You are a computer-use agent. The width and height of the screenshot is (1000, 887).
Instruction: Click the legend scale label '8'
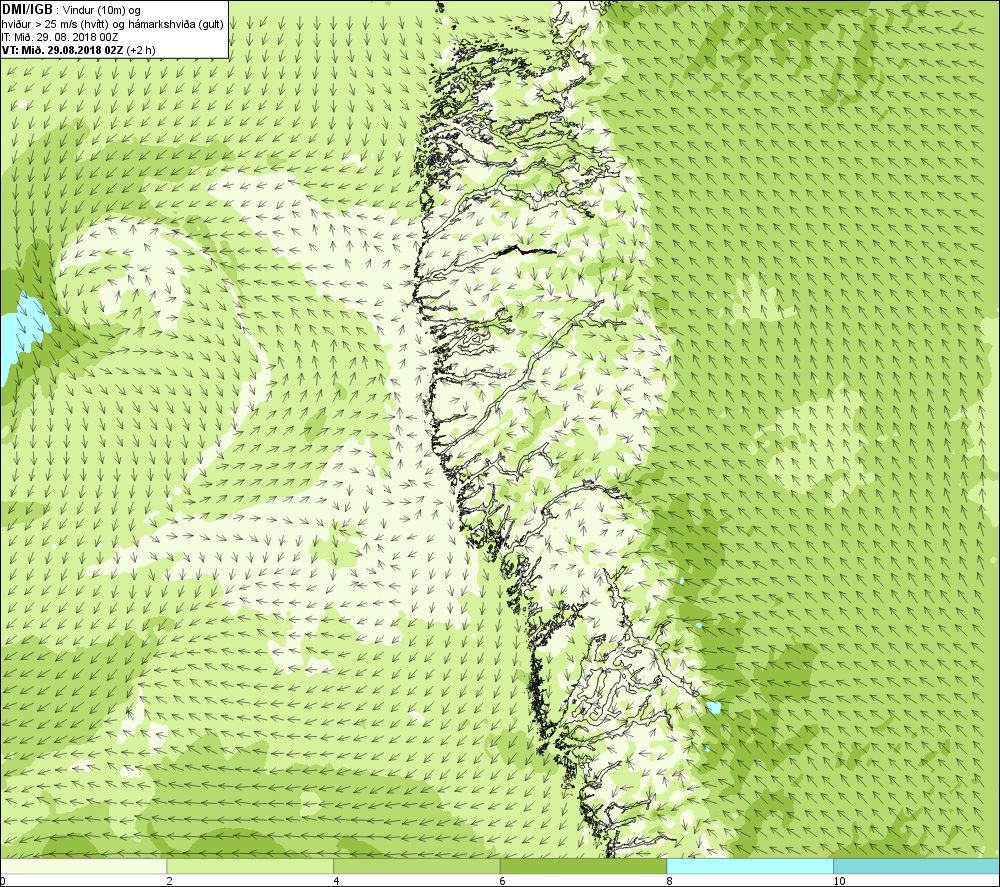[669, 881]
